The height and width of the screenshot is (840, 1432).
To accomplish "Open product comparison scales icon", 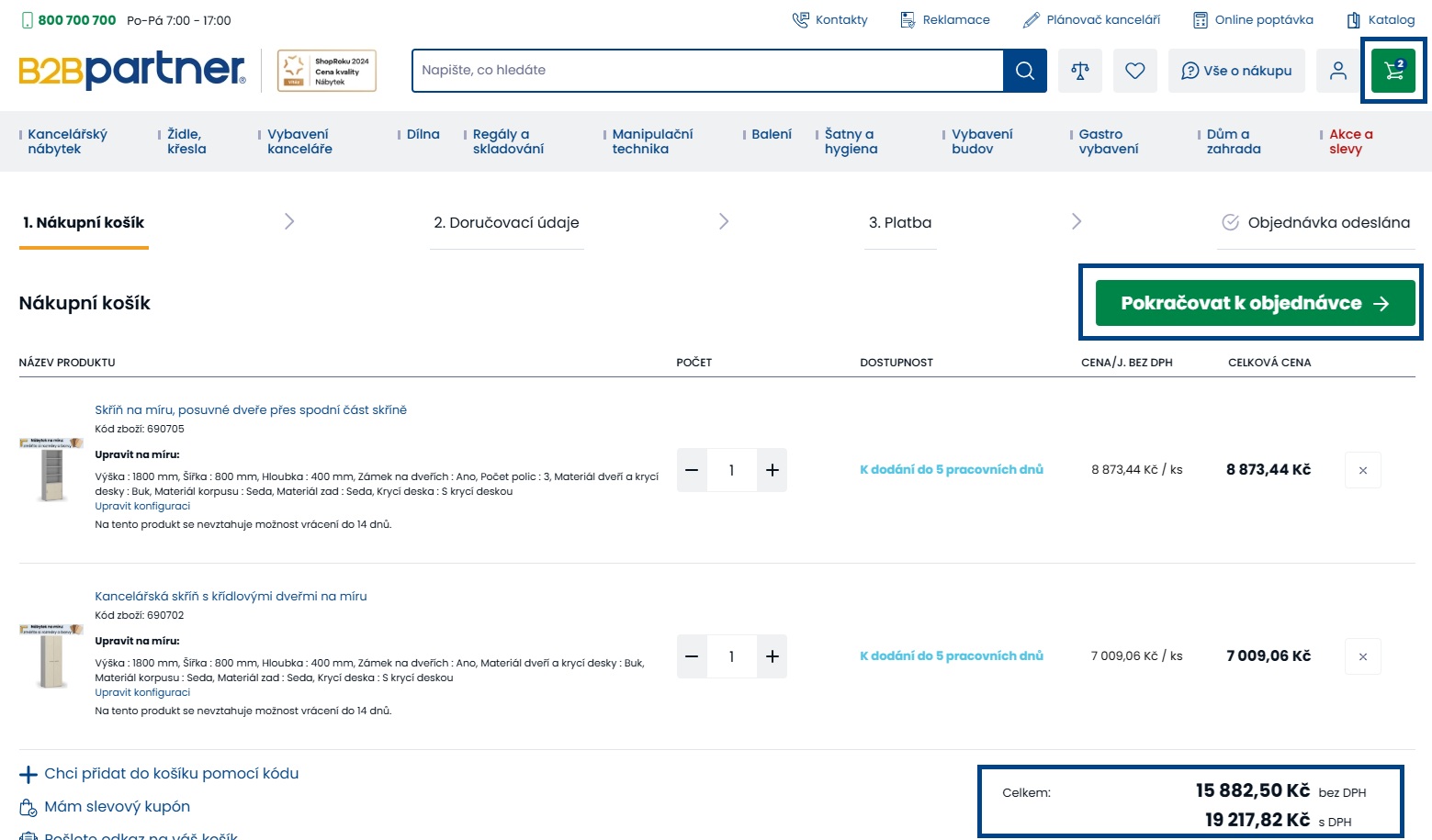I will pyautogui.click(x=1079, y=71).
